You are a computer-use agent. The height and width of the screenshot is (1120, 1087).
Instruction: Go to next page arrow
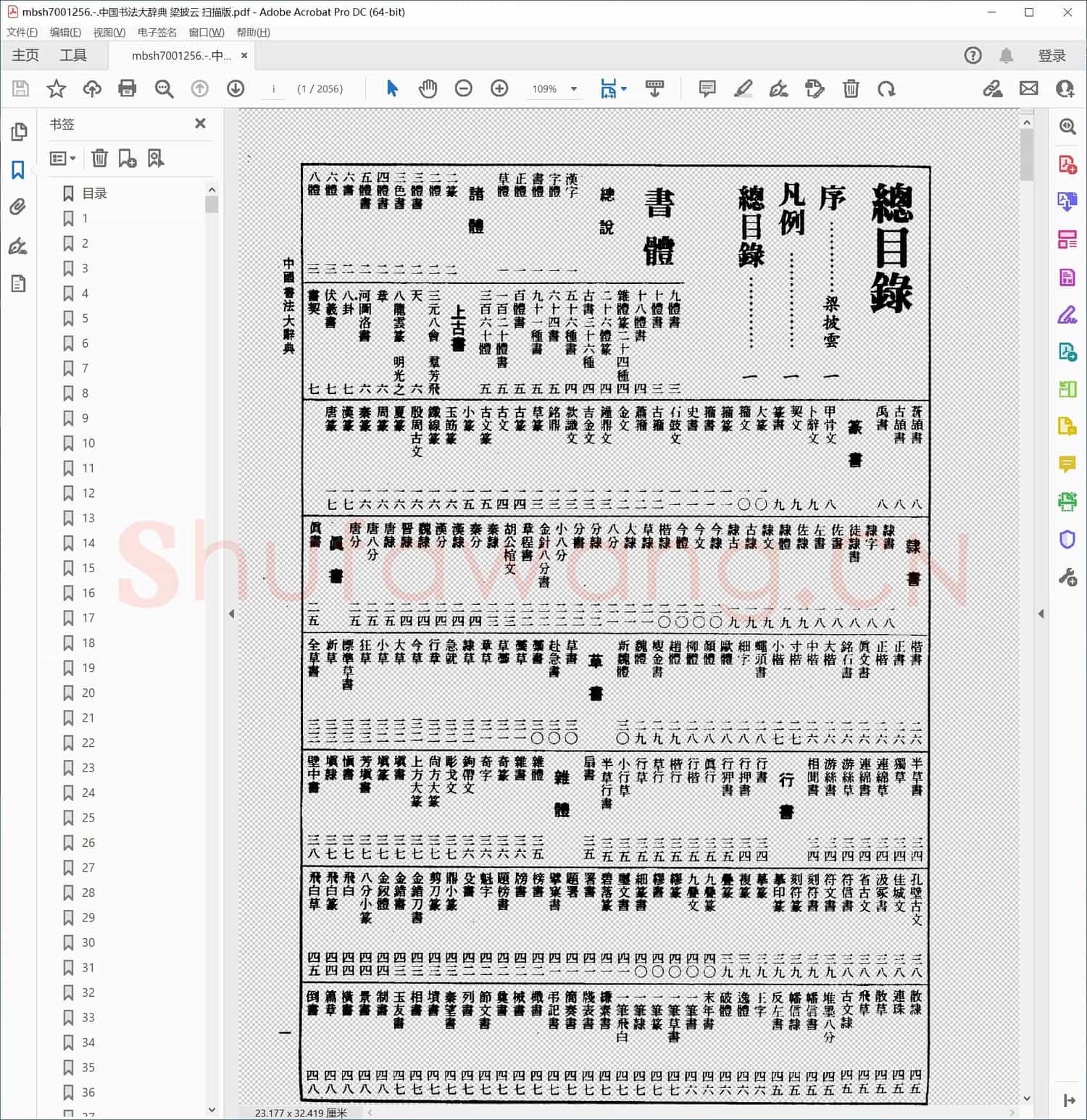pyautogui.click(x=236, y=88)
